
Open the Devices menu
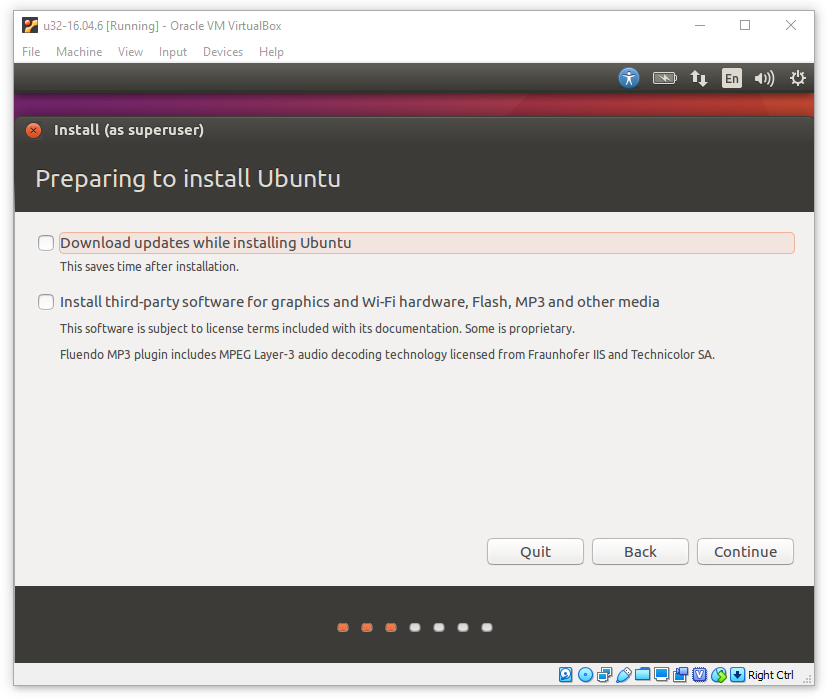(222, 52)
